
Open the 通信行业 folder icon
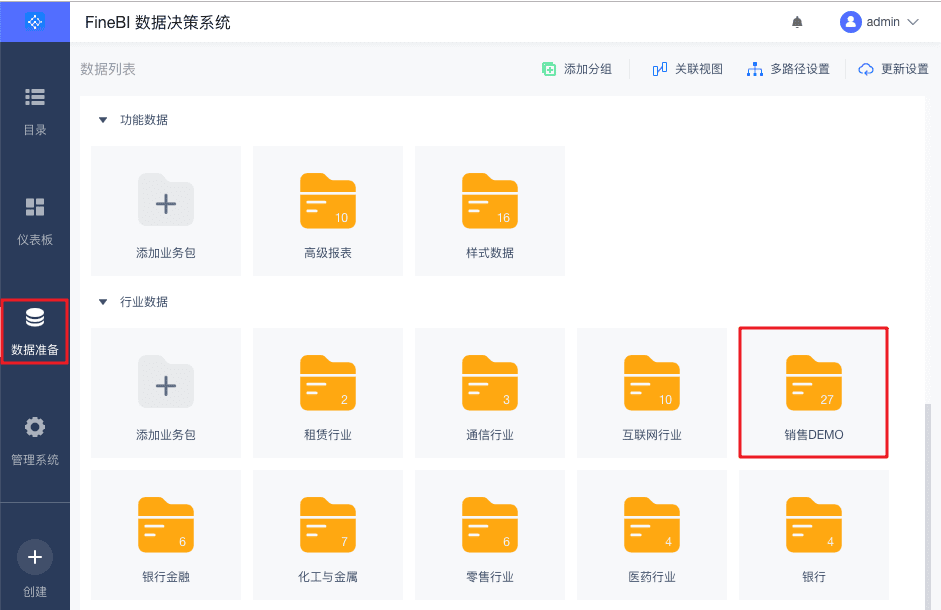[x=490, y=382]
